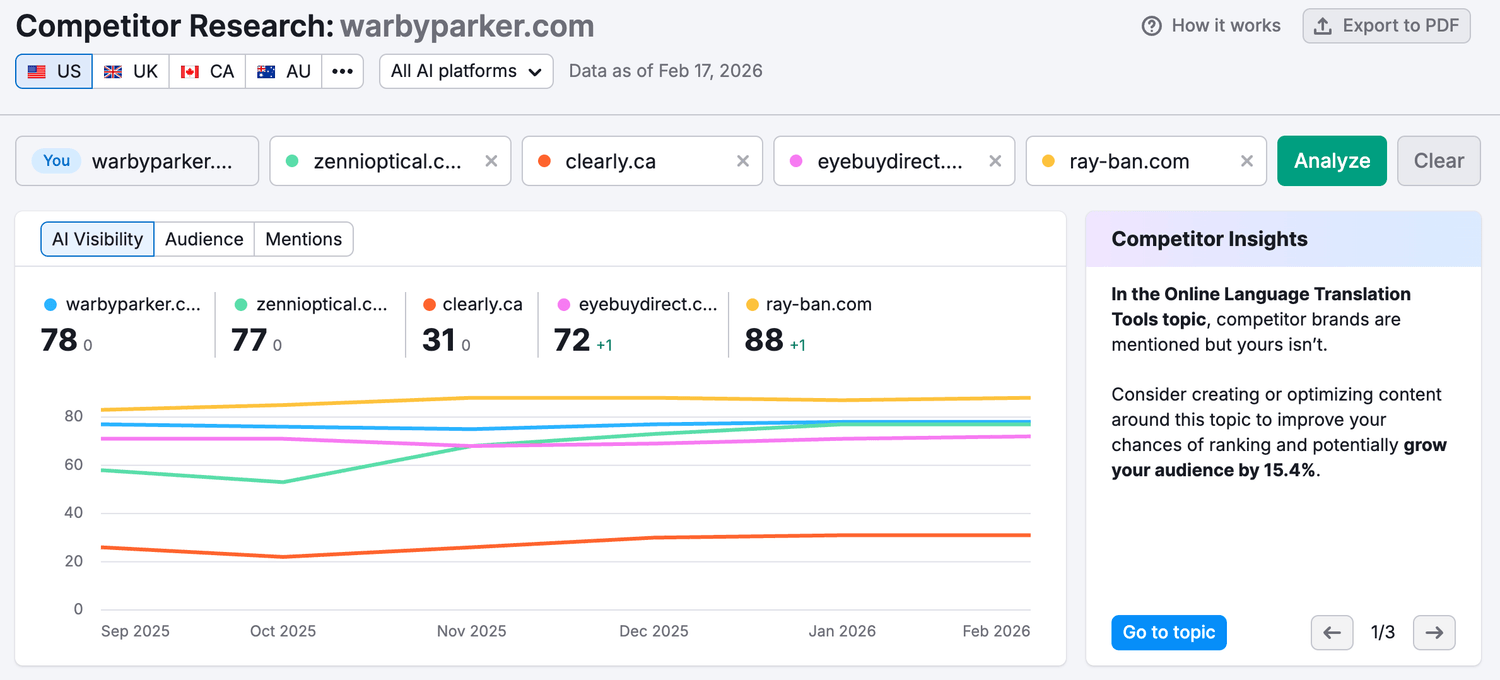Expand the more countries ellipsis menu
This screenshot has height=680, width=1500.
pos(343,71)
